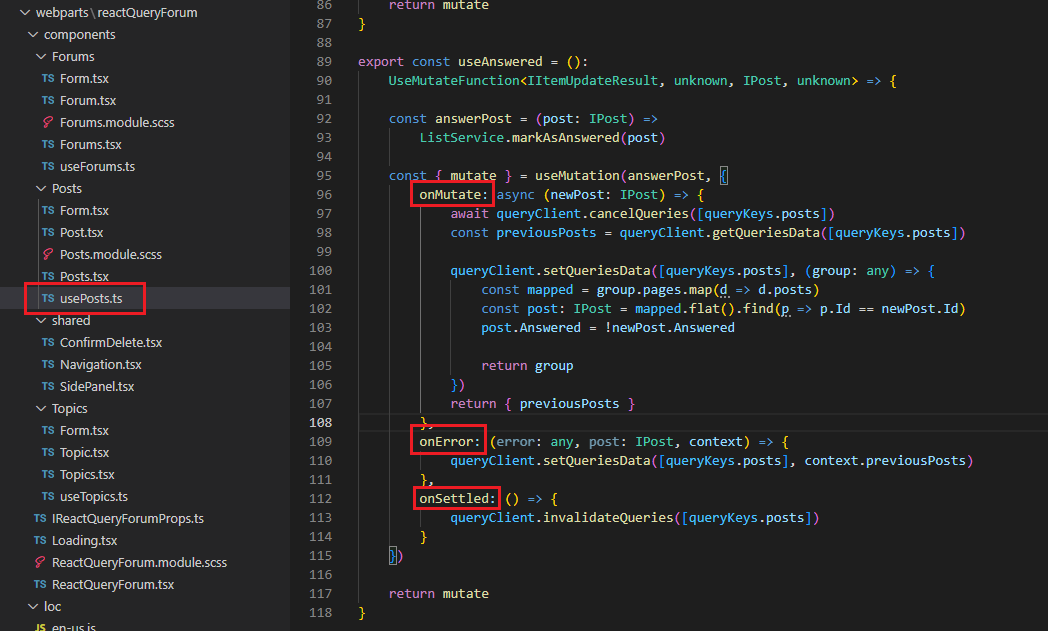Collapse the Topics folder chevron
Image resolution: width=1048 pixels, height=631 pixels.
[x=41, y=408]
